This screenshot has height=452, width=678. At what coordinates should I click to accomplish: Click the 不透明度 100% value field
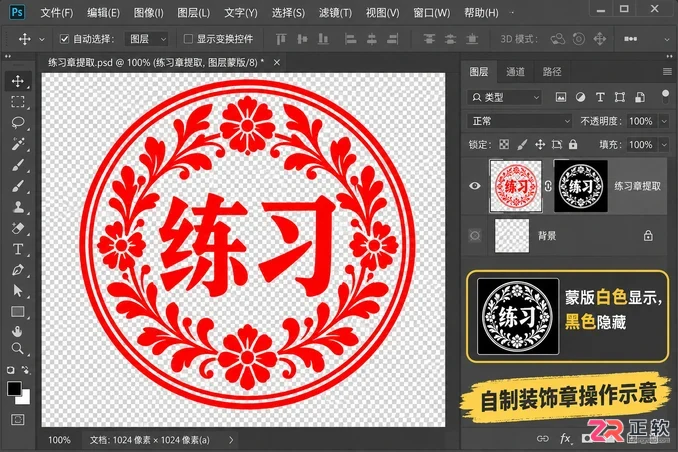[641, 121]
